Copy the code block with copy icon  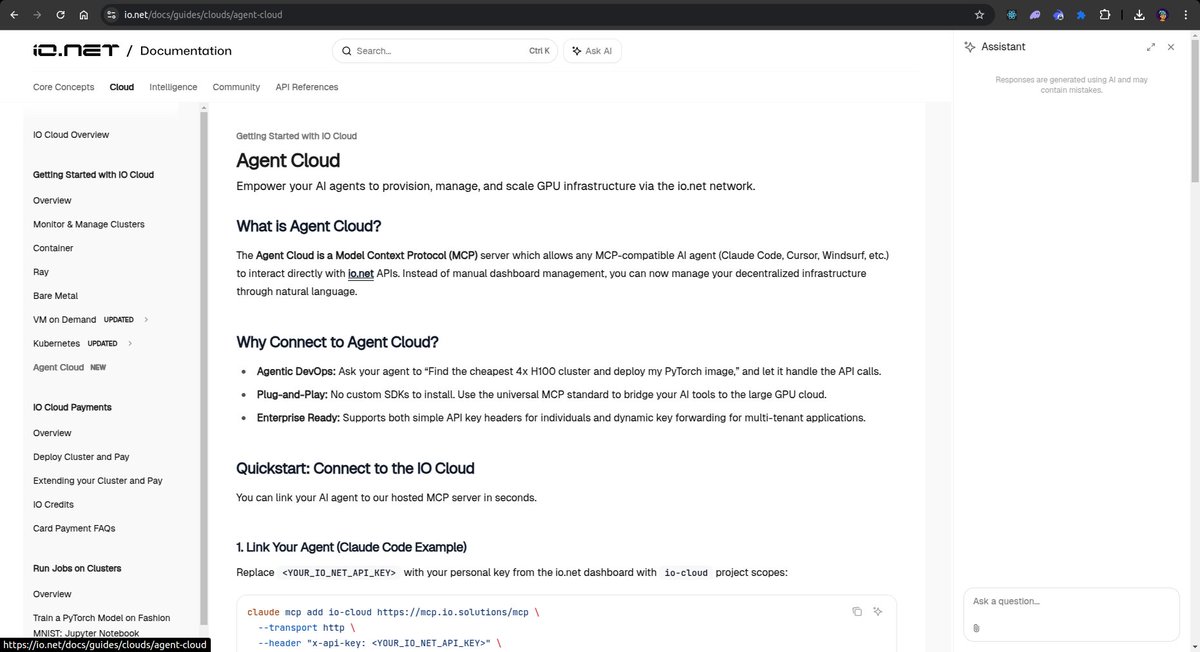[857, 611]
